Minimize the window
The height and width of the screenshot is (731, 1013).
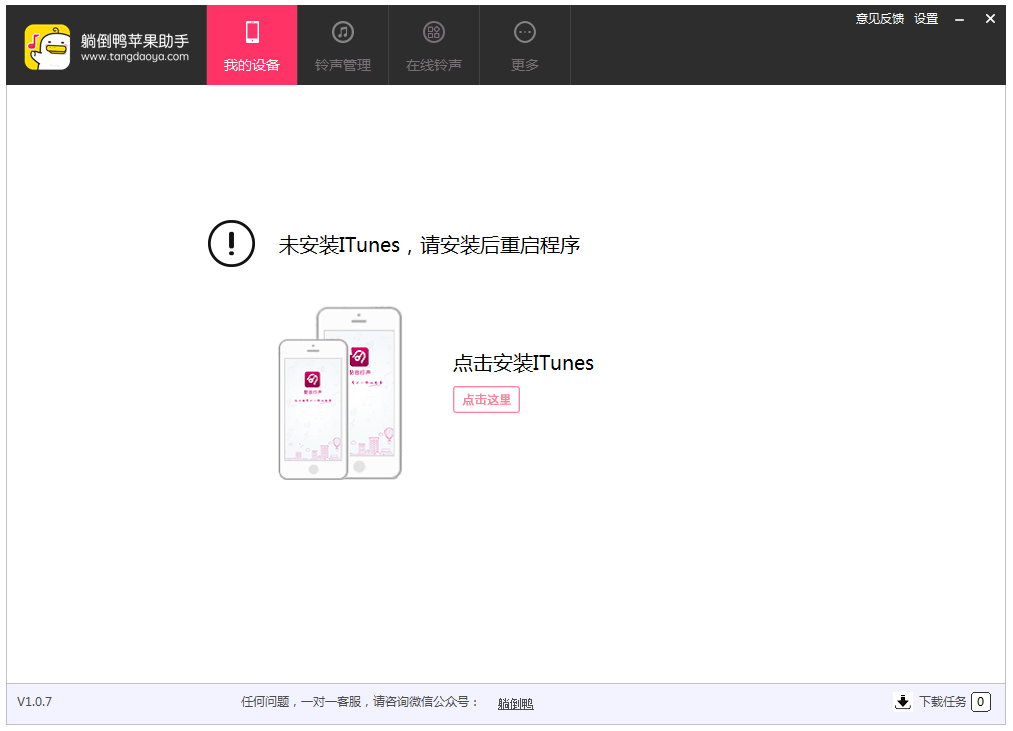pos(959,19)
